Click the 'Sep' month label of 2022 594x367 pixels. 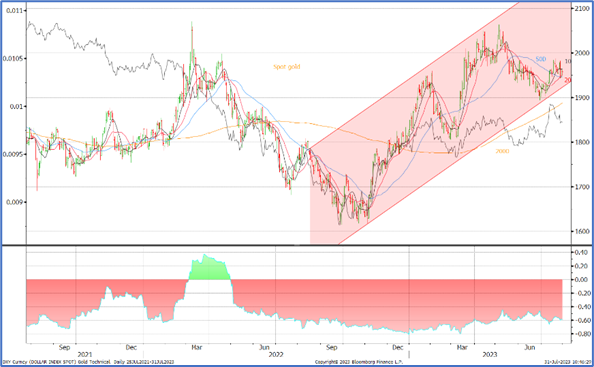tap(331, 347)
